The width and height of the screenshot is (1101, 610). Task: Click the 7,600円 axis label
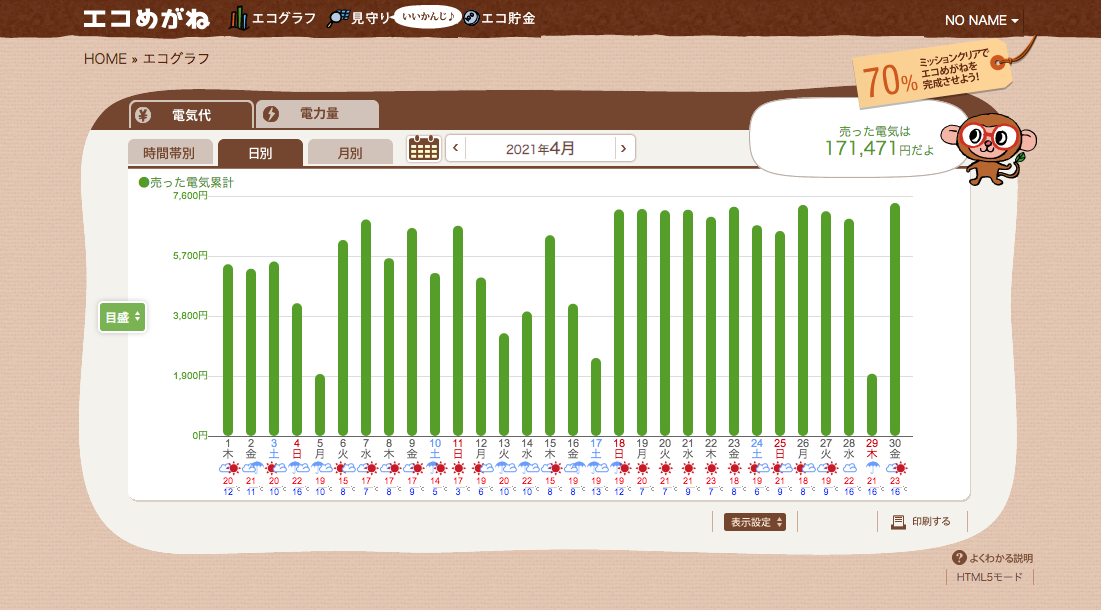[190, 196]
